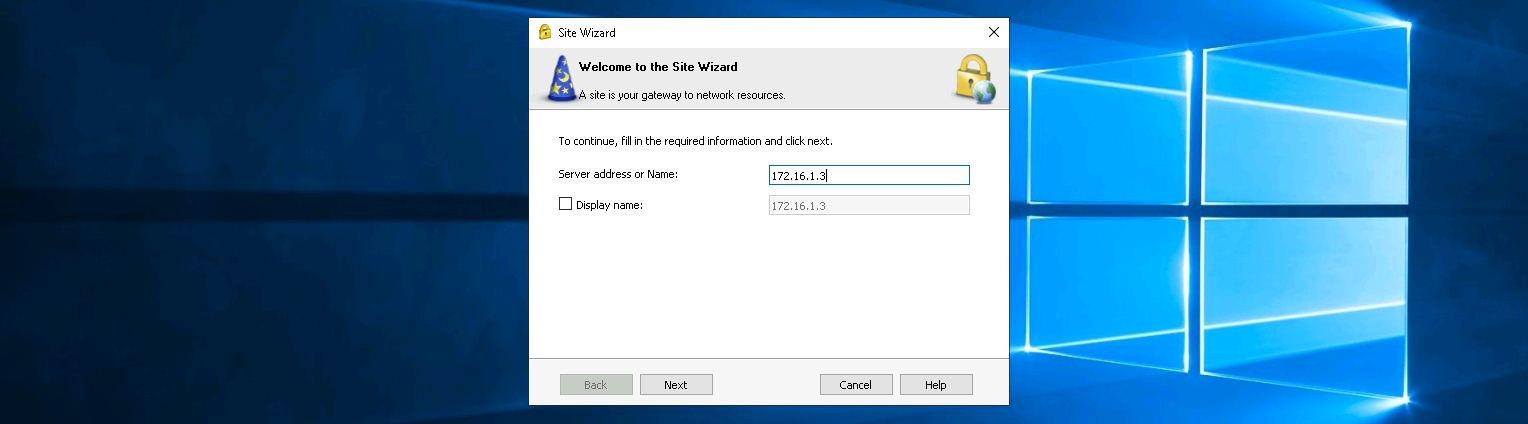Viewport: 1528px width, 424px height.
Task: Enable the Display name checkbox
Action: 566,204
